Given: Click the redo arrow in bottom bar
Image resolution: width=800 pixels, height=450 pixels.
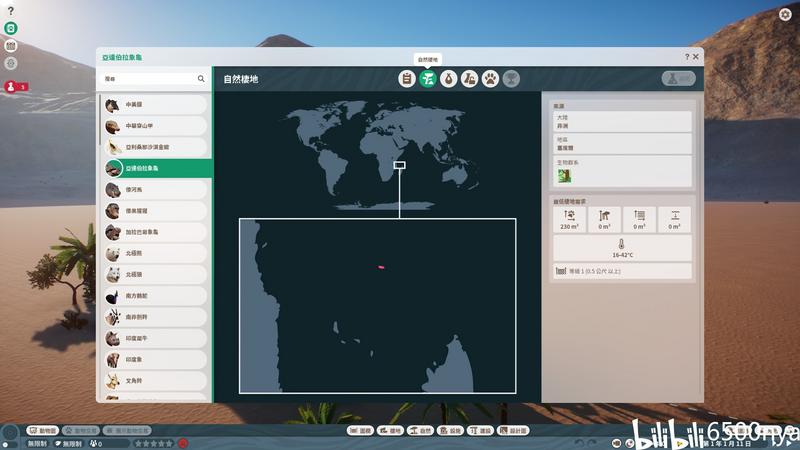Looking at the screenshot, I should (592, 443).
